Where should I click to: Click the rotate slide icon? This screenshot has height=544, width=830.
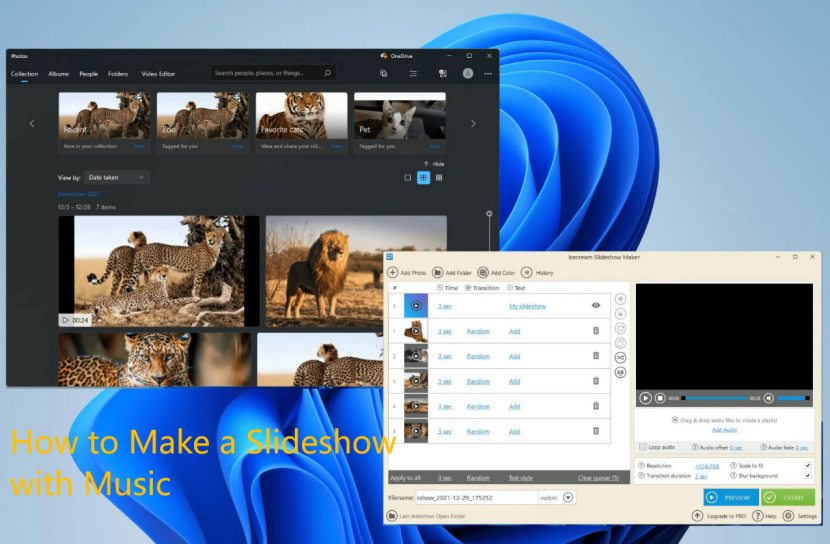[620, 328]
